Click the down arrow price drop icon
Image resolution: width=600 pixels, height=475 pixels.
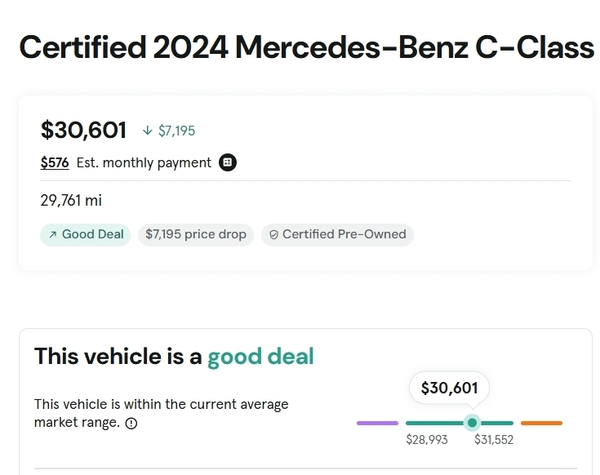click(x=148, y=131)
